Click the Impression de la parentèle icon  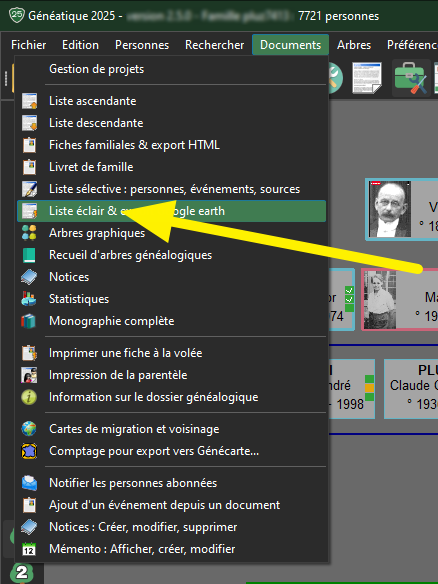click(x=29, y=375)
